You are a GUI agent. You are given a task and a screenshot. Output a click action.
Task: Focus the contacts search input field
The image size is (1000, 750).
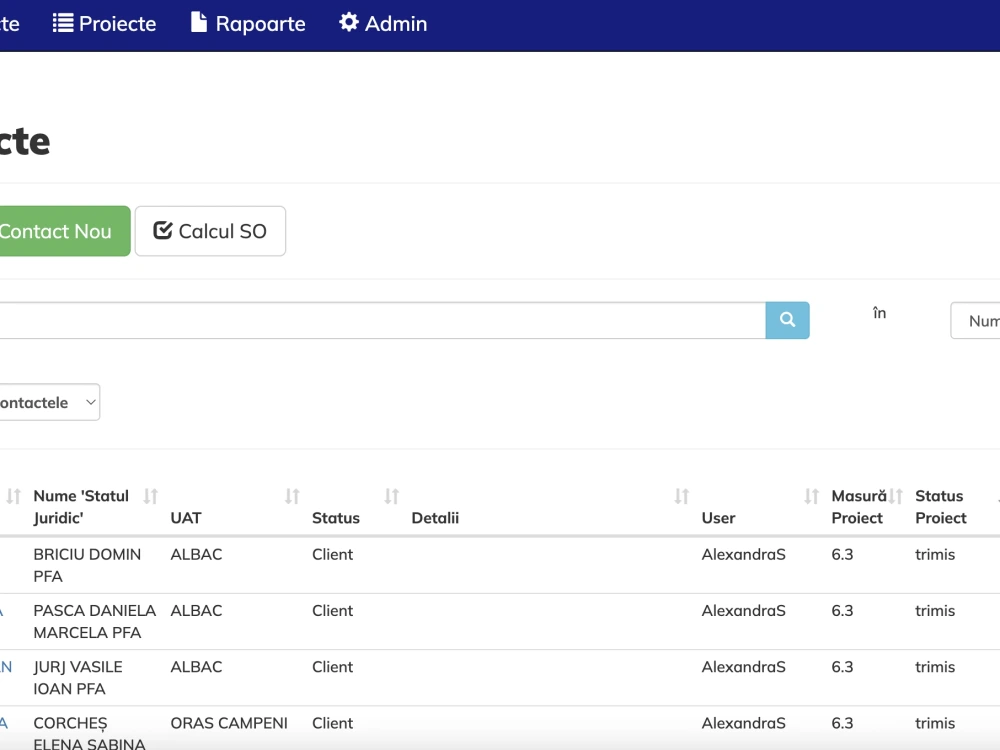pyautogui.click(x=383, y=320)
